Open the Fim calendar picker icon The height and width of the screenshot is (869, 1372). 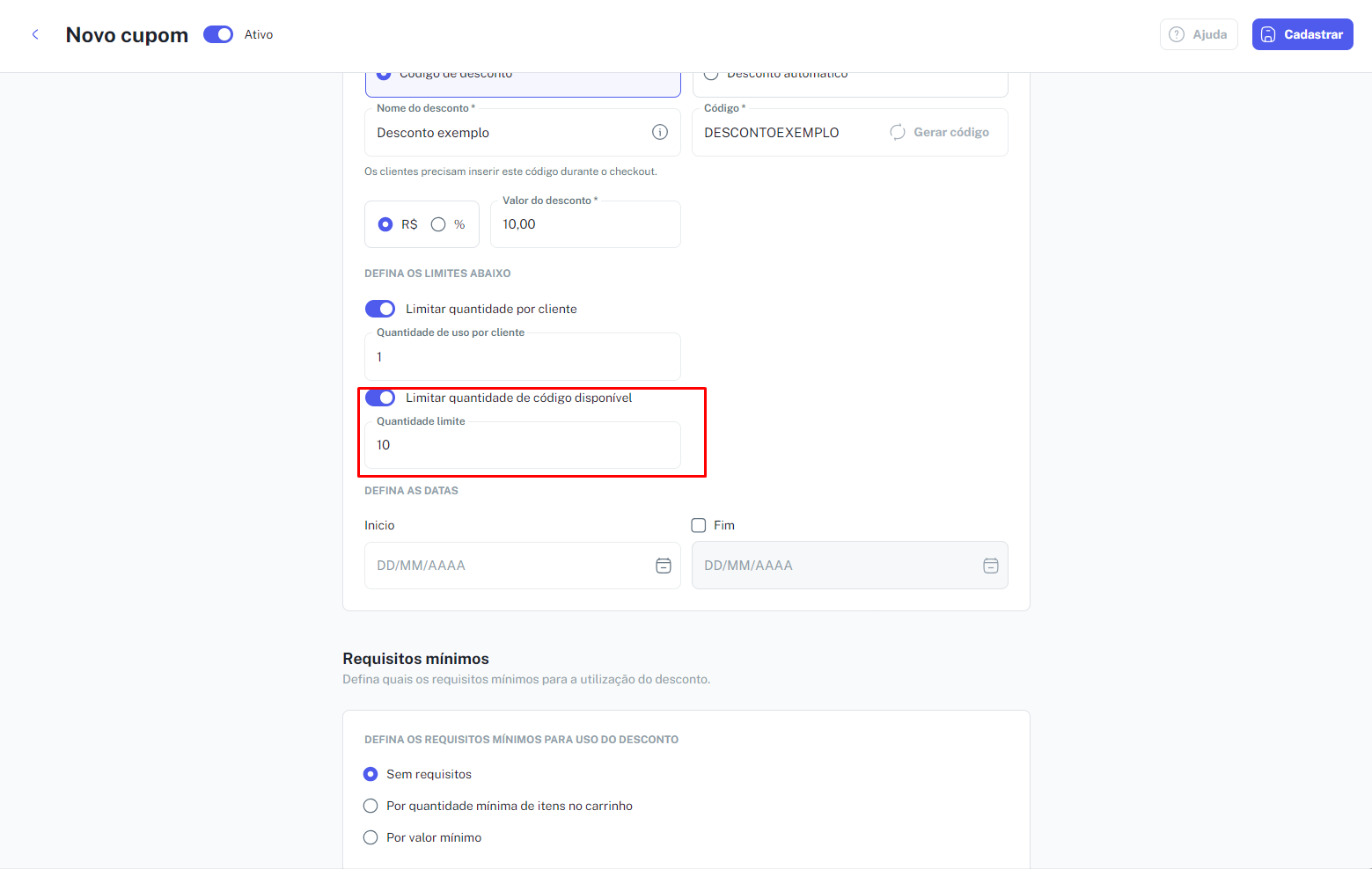tap(991, 566)
